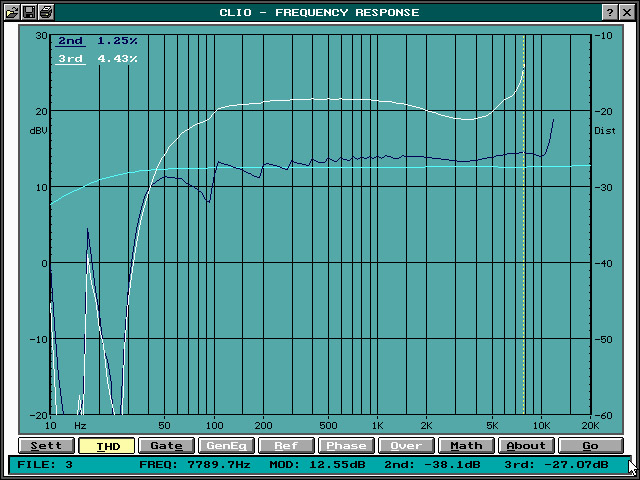Click the 3rd: -27.07dB status readout

(556, 464)
